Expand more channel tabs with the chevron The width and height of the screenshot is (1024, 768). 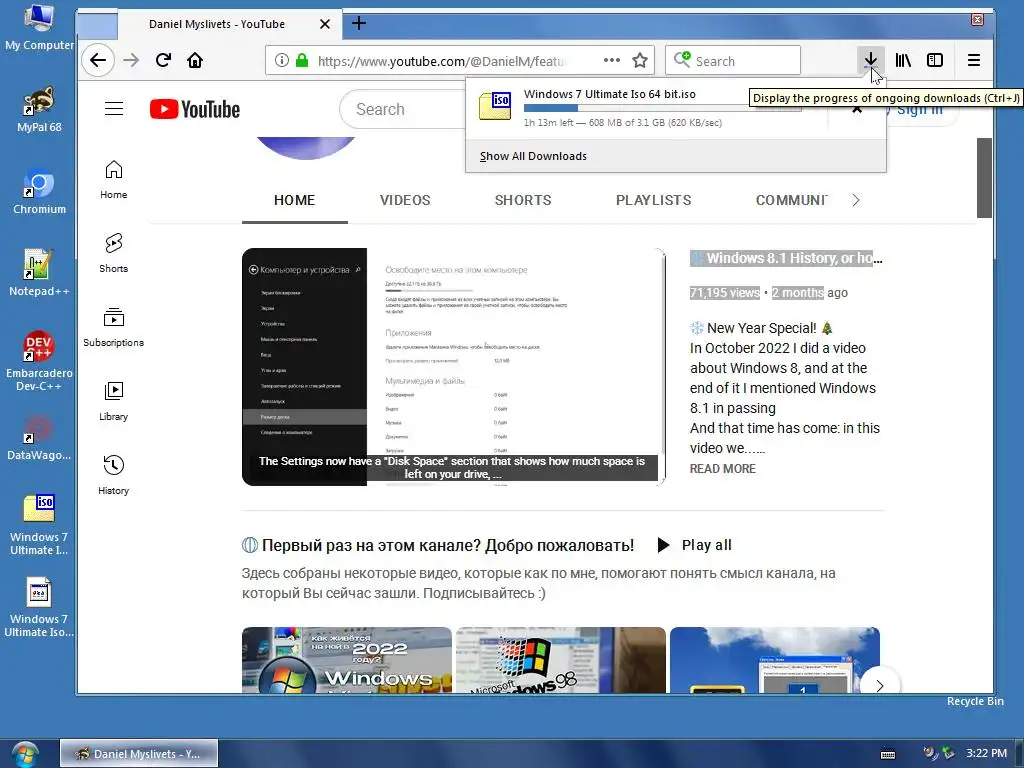pos(856,200)
